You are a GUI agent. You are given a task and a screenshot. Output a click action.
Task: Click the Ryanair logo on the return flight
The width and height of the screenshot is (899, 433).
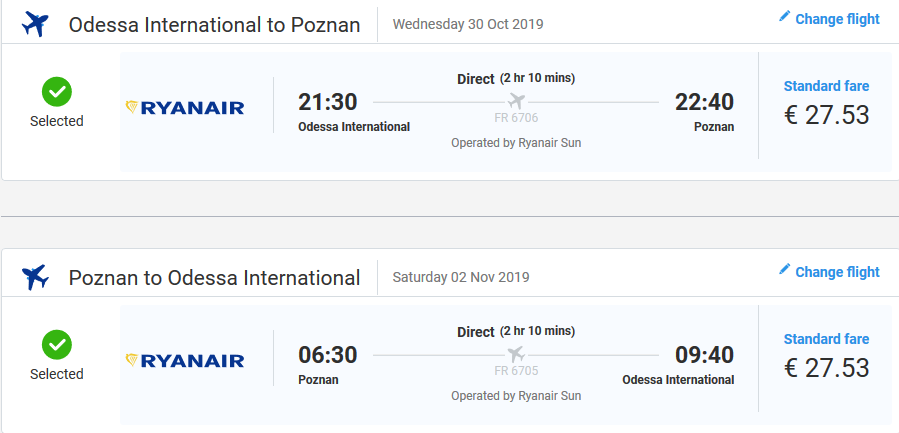click(185, 360)
